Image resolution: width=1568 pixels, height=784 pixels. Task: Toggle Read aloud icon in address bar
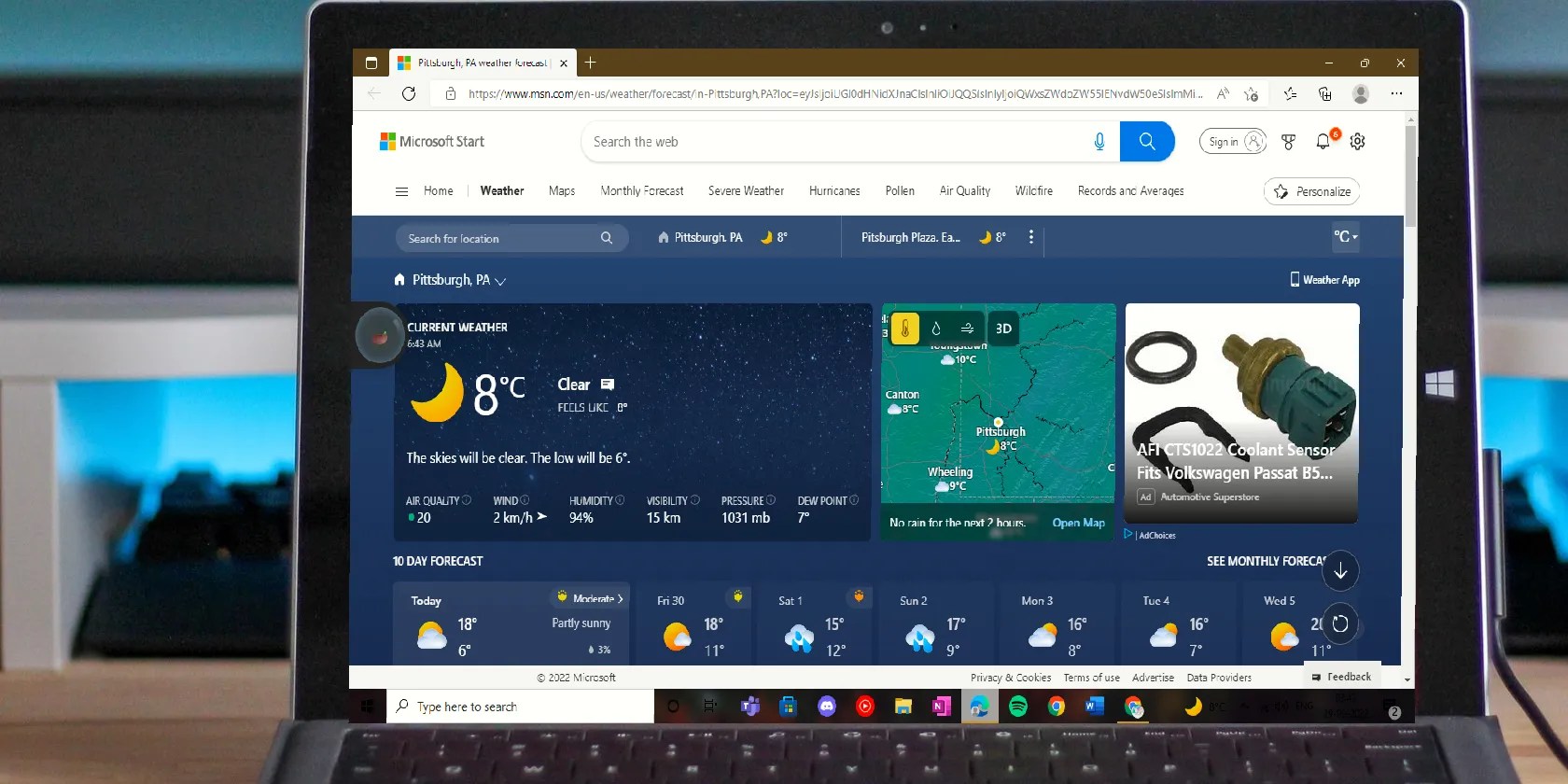[1223, 93]
